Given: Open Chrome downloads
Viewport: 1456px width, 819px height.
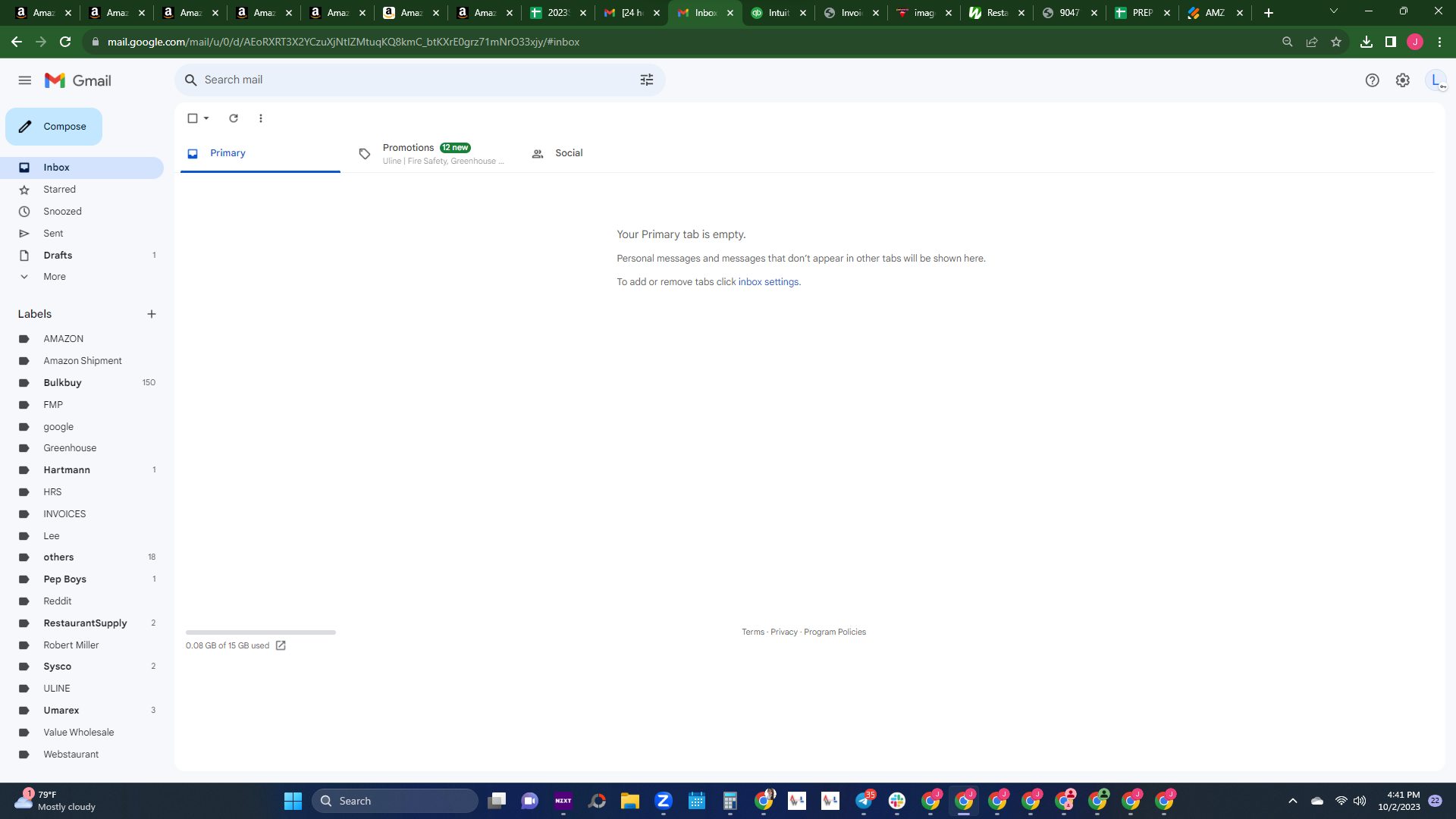Looking at the screenshot, I should (1367, 42).
